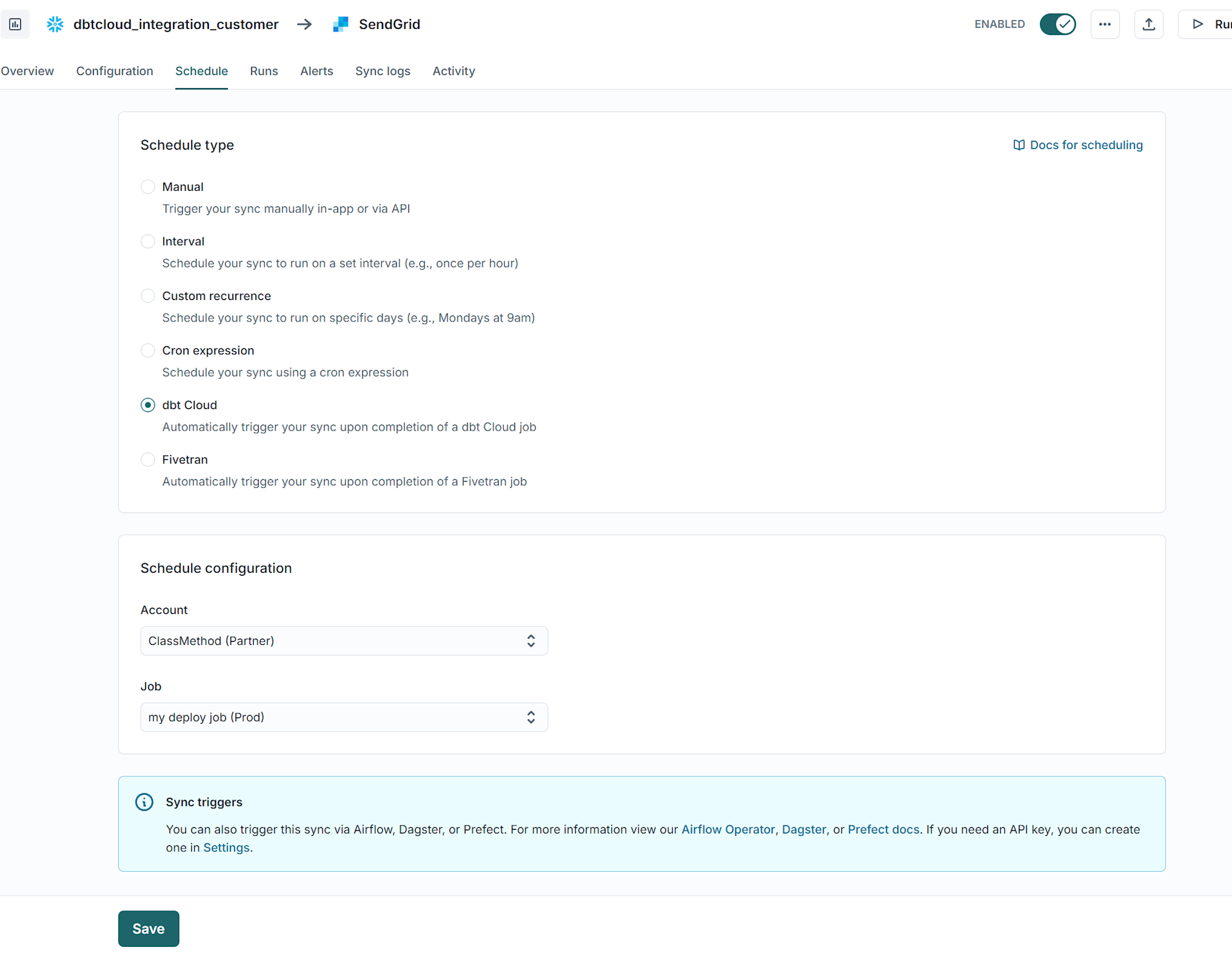This screenshot has width=1232, height=953.
Task: Click the SendGrid destination logo
Action: 341,24
